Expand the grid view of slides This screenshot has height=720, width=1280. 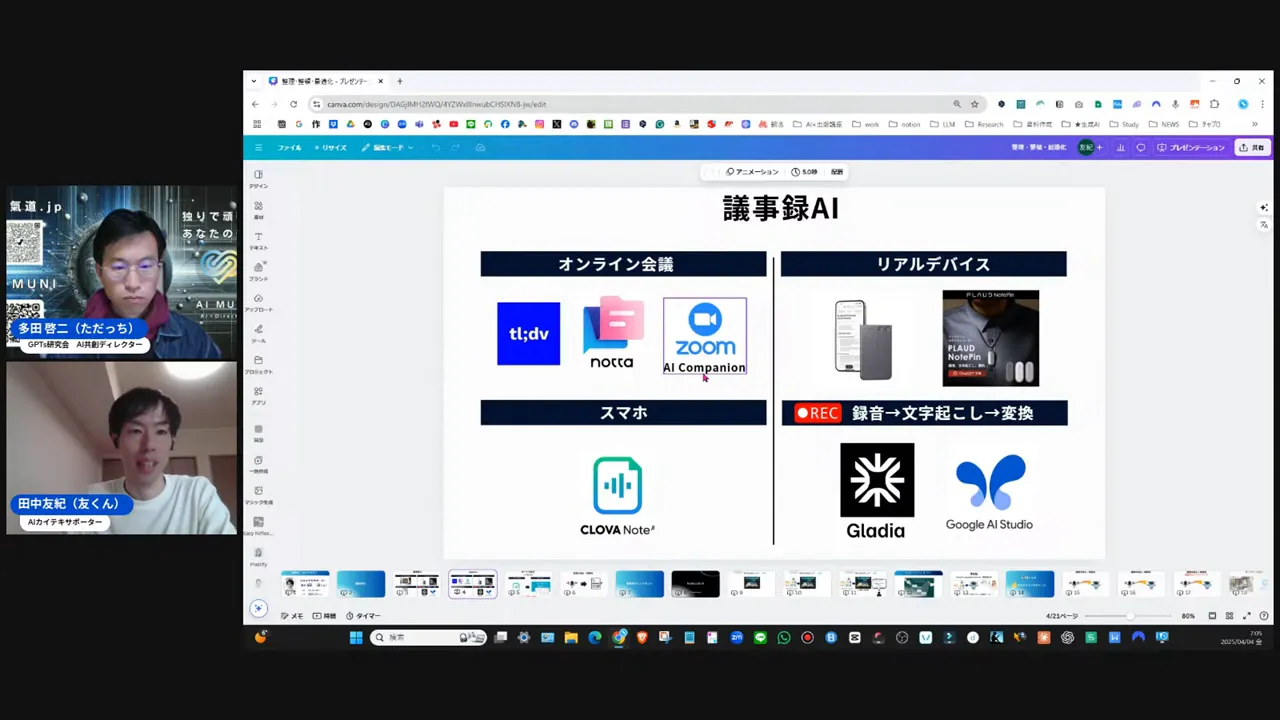(1228, 616)
